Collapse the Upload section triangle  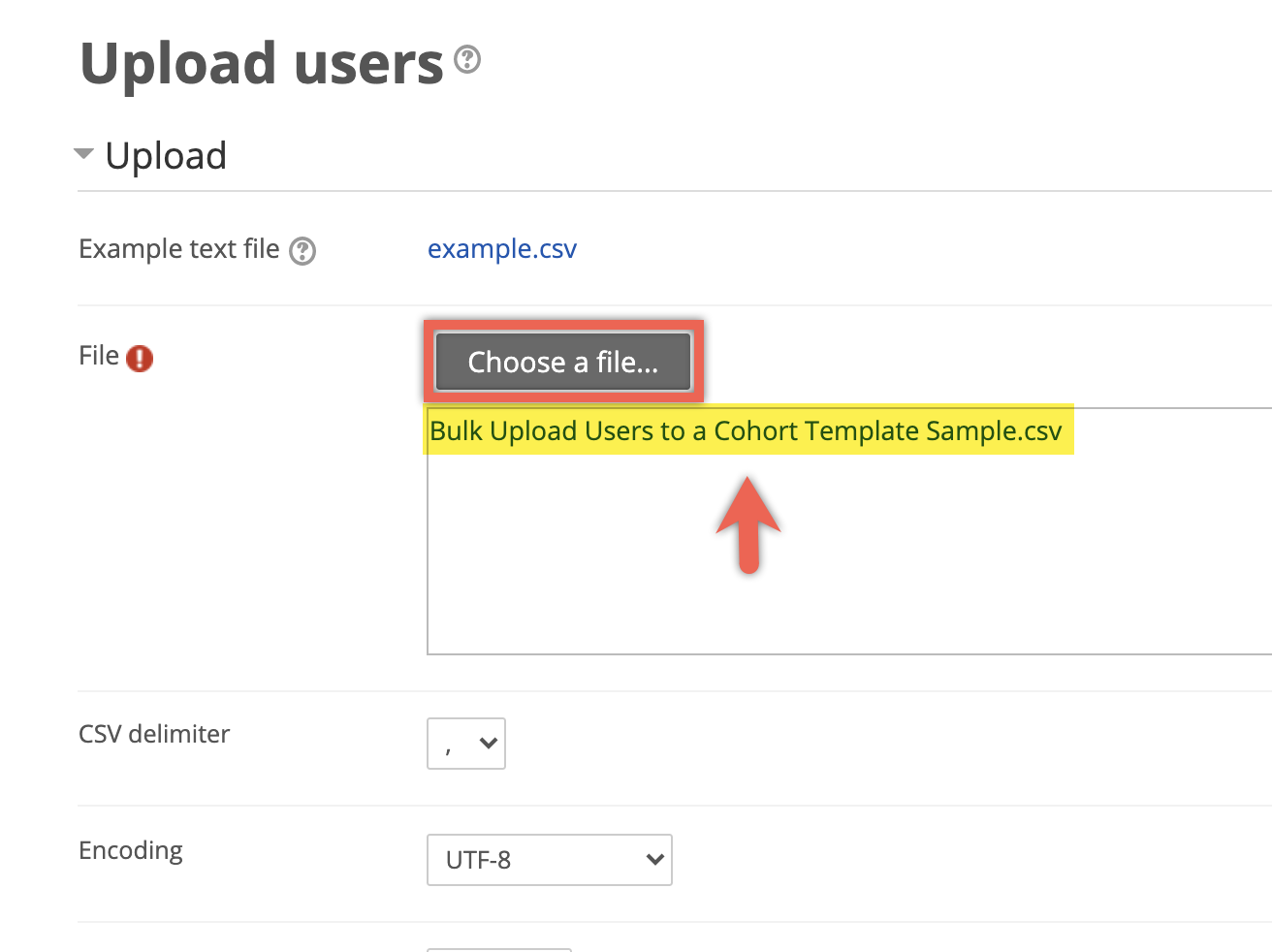click(84, 153)
